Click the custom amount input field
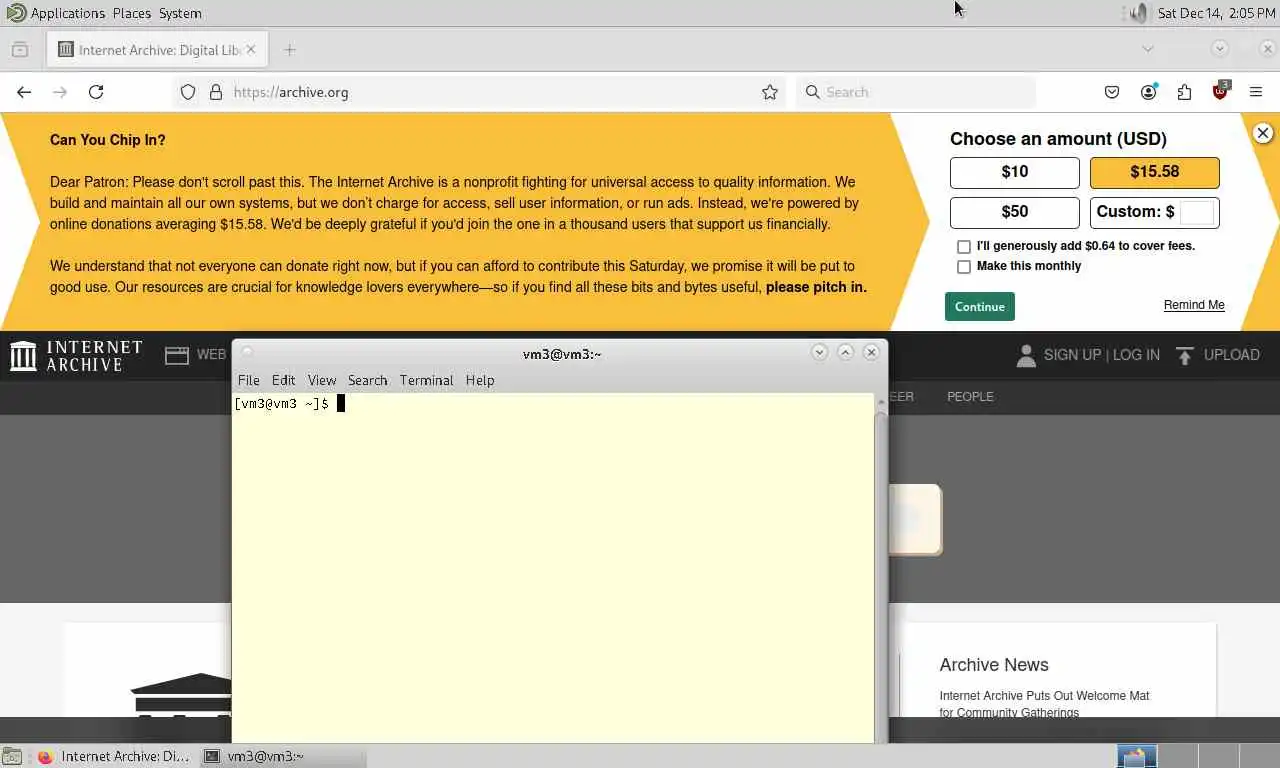 pyautogui.click(x=1196, y=212)
